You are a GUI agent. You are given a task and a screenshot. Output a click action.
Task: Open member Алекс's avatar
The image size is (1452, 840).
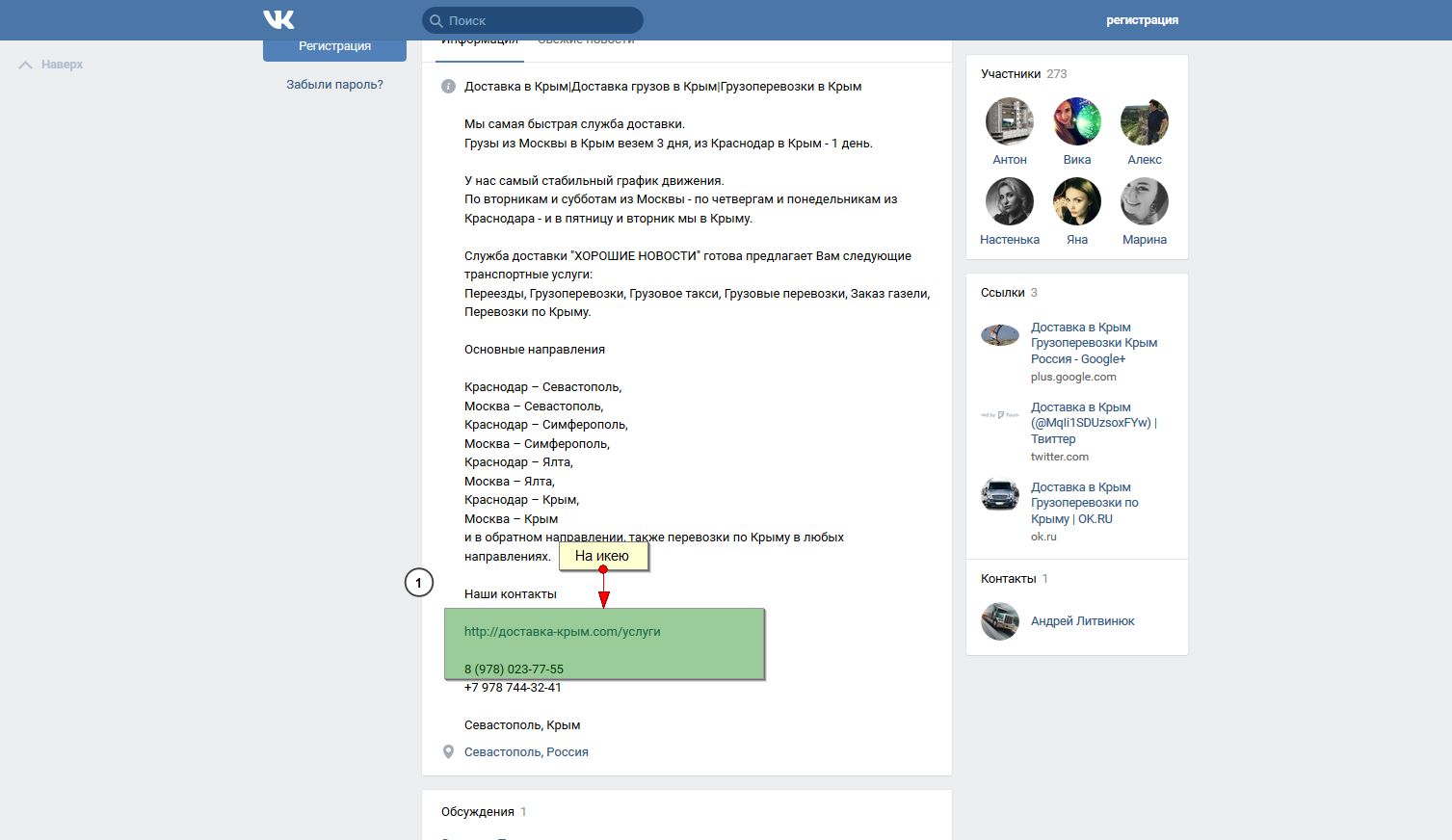click(x=1145, y=121)
